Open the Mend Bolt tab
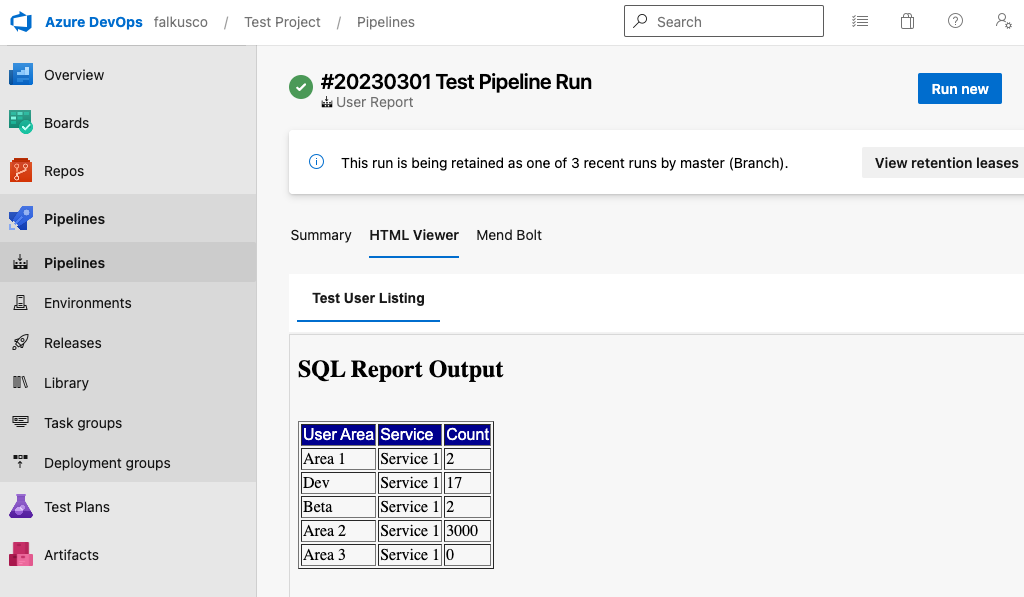 (508, 235)
